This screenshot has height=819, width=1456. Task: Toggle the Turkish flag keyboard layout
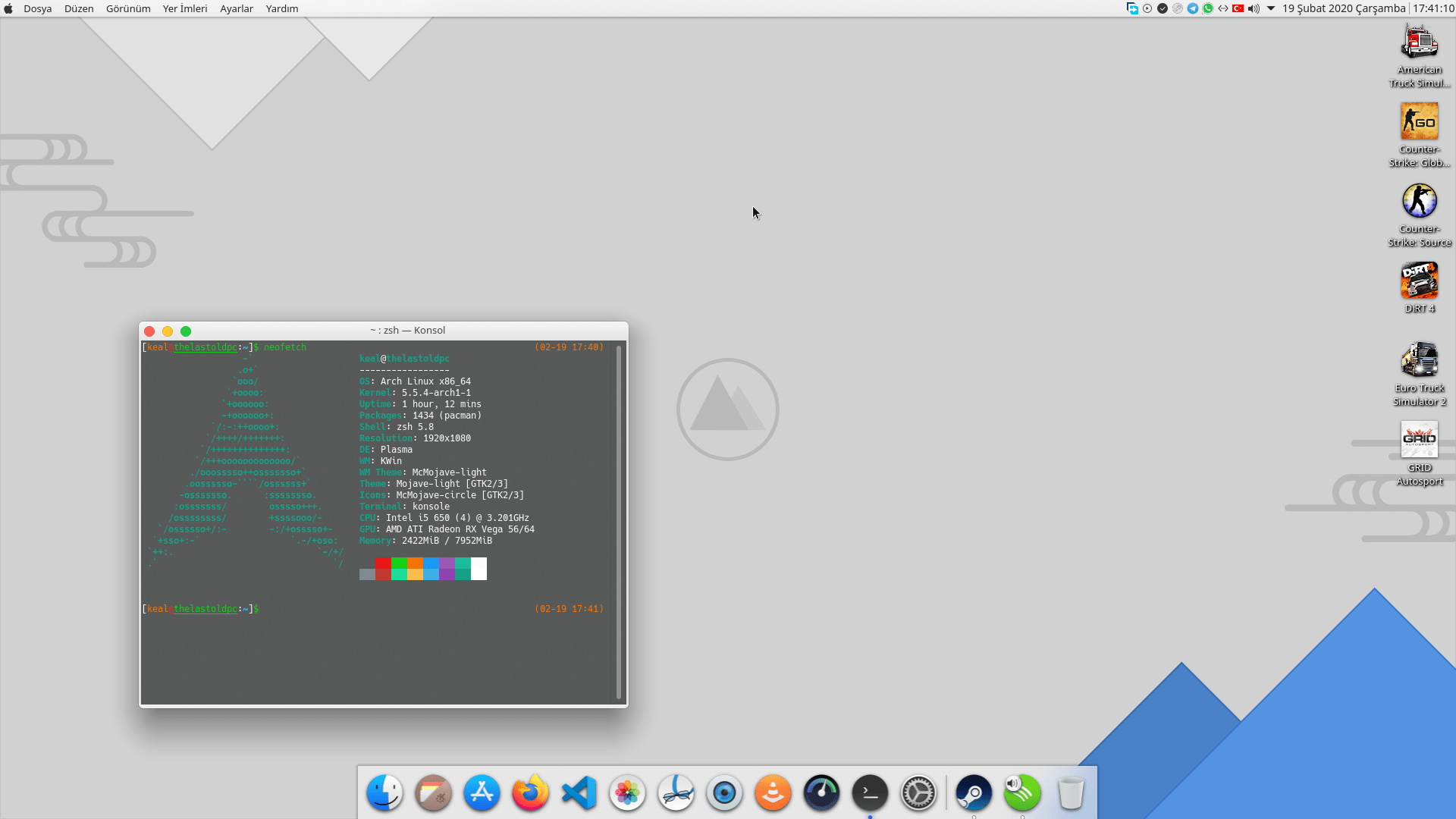pyautogui.click(x=1238, y=8)
